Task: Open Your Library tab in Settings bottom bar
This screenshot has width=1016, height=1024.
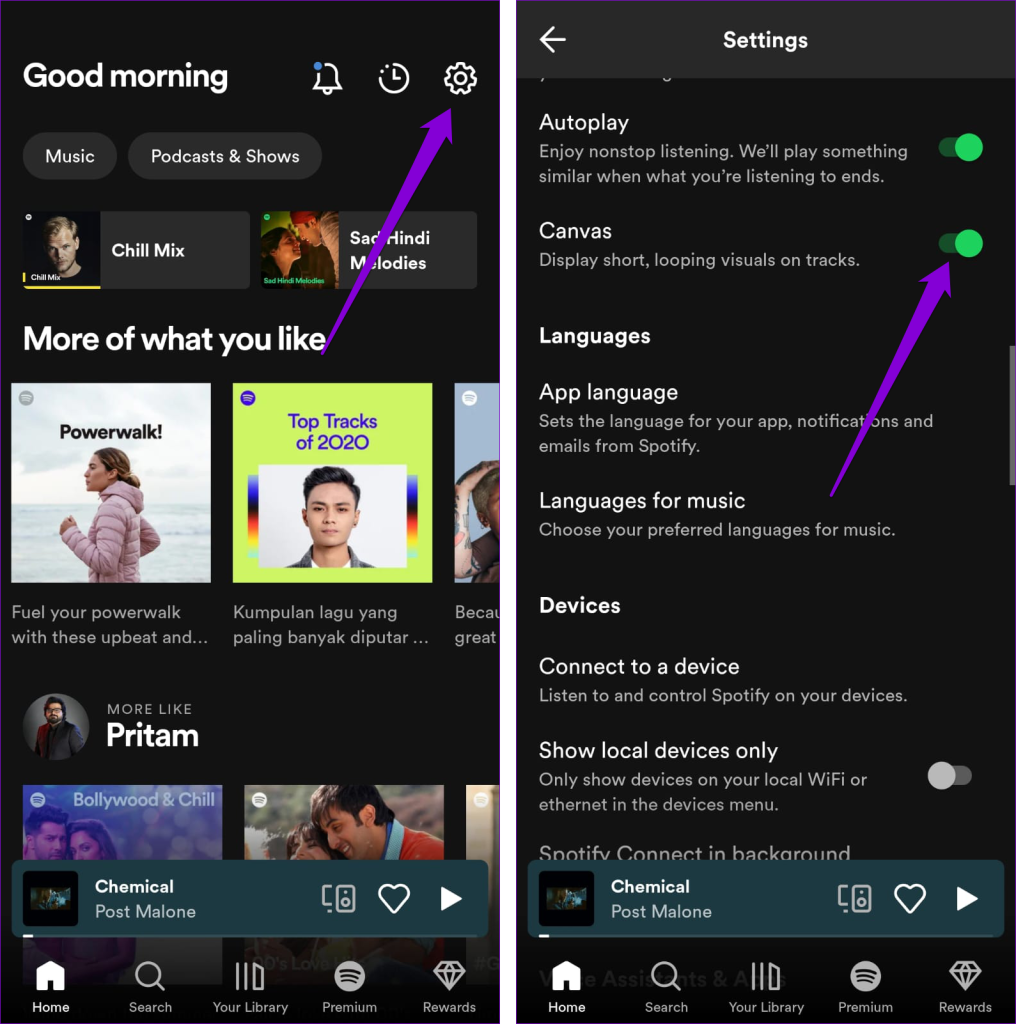Action: [766, 987]
